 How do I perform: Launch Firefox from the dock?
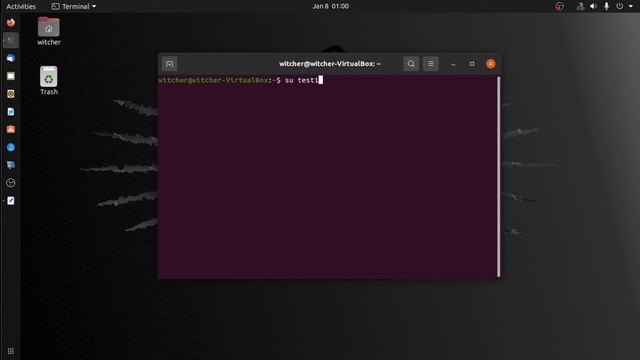point(11,22)
